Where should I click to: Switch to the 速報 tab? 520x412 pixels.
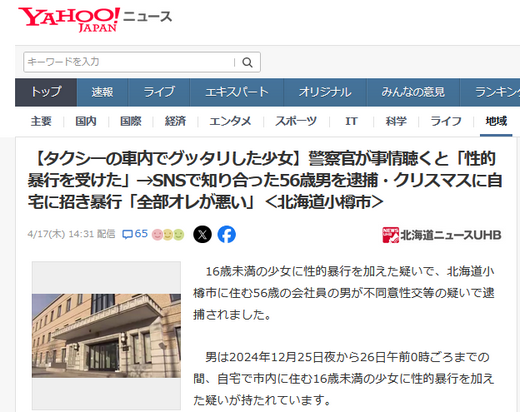102,92
